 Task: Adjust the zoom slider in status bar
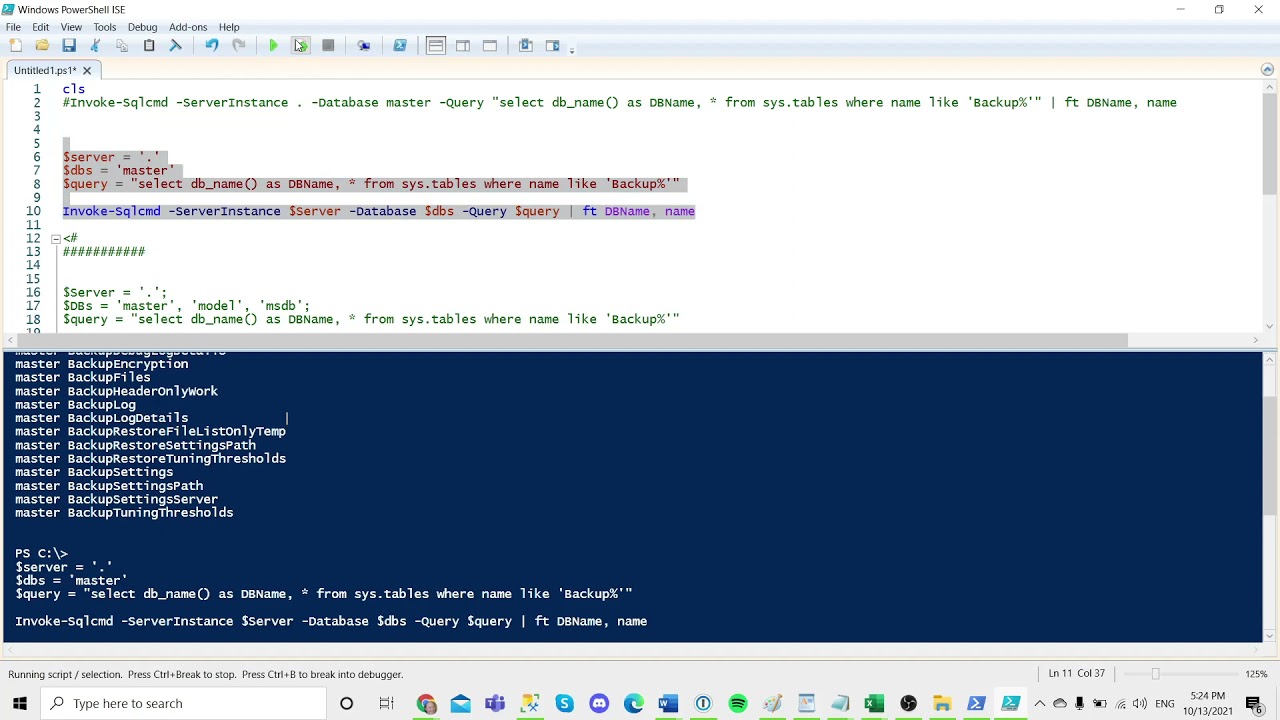tap(1156, 674)
